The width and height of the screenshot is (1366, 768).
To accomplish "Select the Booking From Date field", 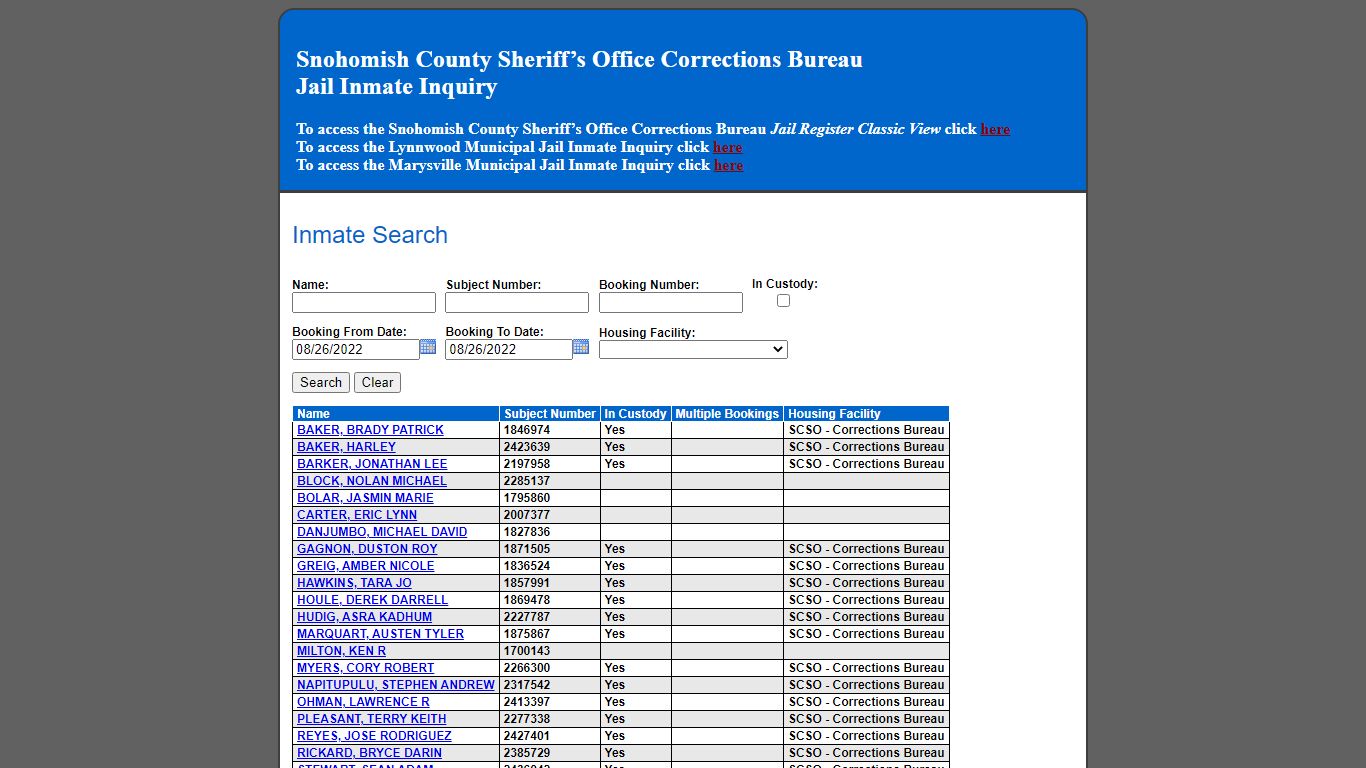I will click(x=356, y=350).
